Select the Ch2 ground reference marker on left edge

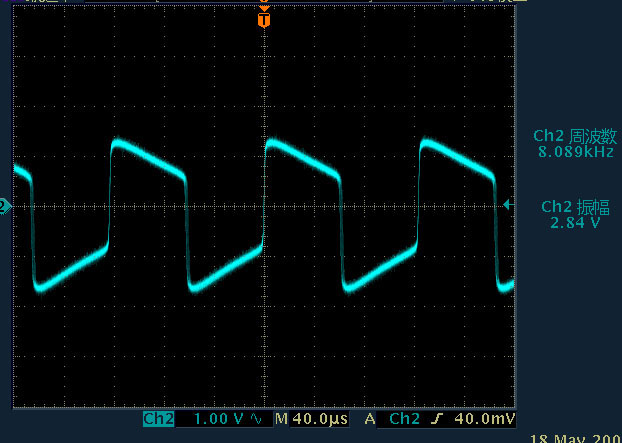coord(5,205)
